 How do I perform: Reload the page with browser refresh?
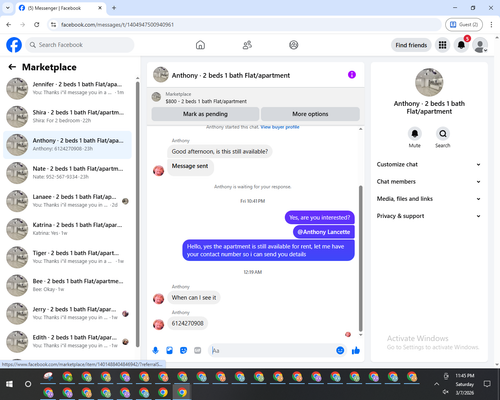click(x=37, y=25)
